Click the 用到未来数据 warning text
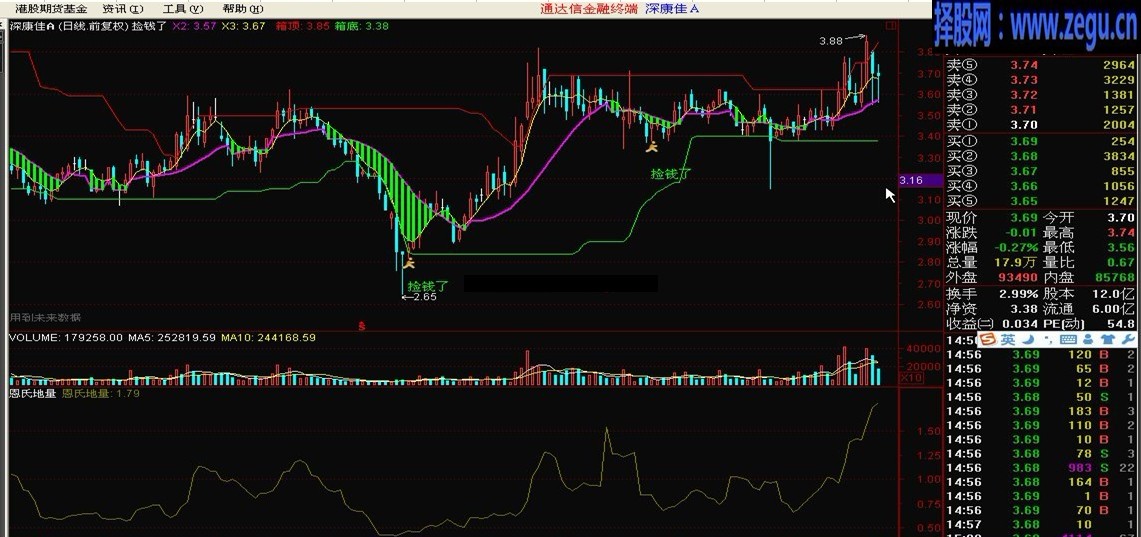Image resolution: width=1141 pixels, height=537 pixels. click(x=45, y=317)
